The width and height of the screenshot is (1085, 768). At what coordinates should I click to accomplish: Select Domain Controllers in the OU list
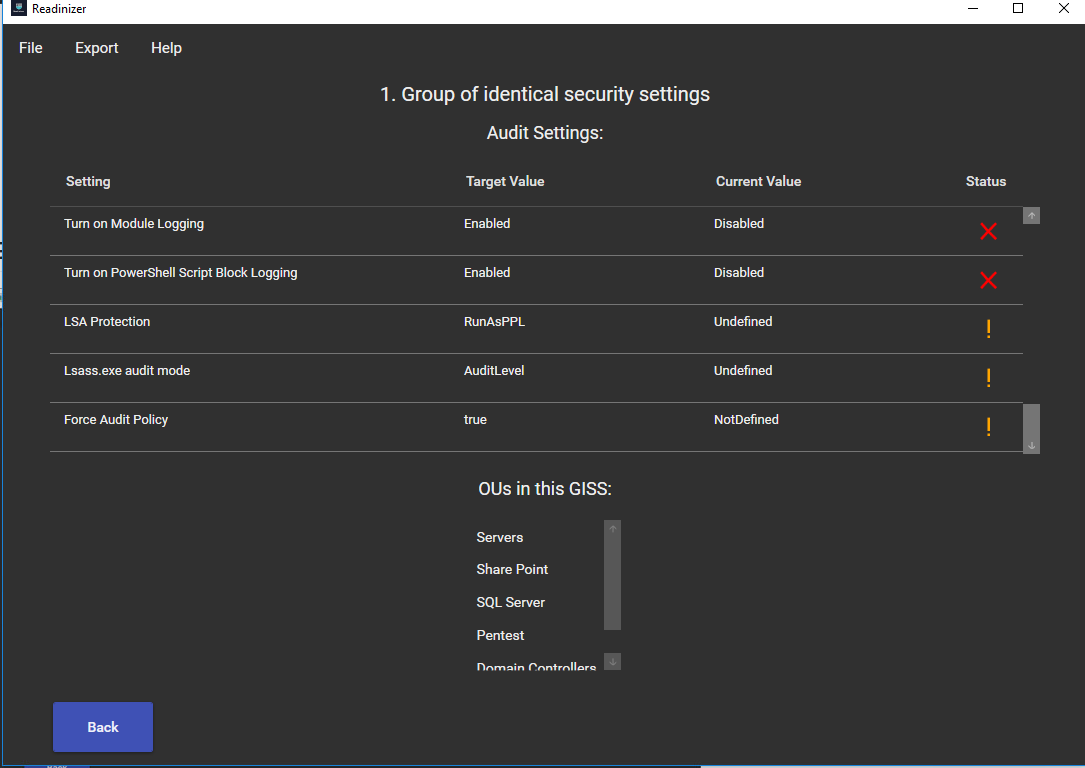coord(535,665)
